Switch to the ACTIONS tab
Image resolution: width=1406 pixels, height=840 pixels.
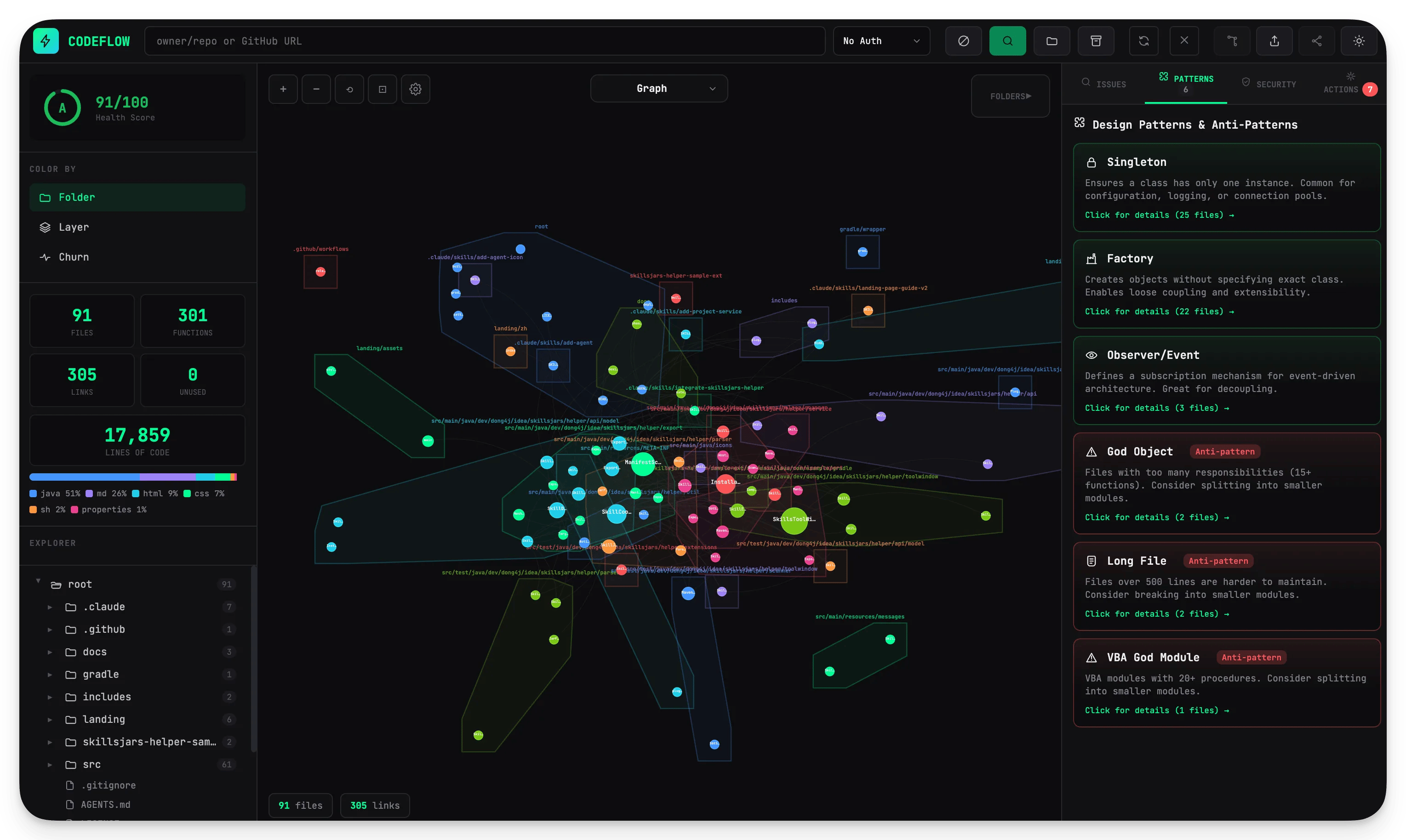pos(1349,84)
